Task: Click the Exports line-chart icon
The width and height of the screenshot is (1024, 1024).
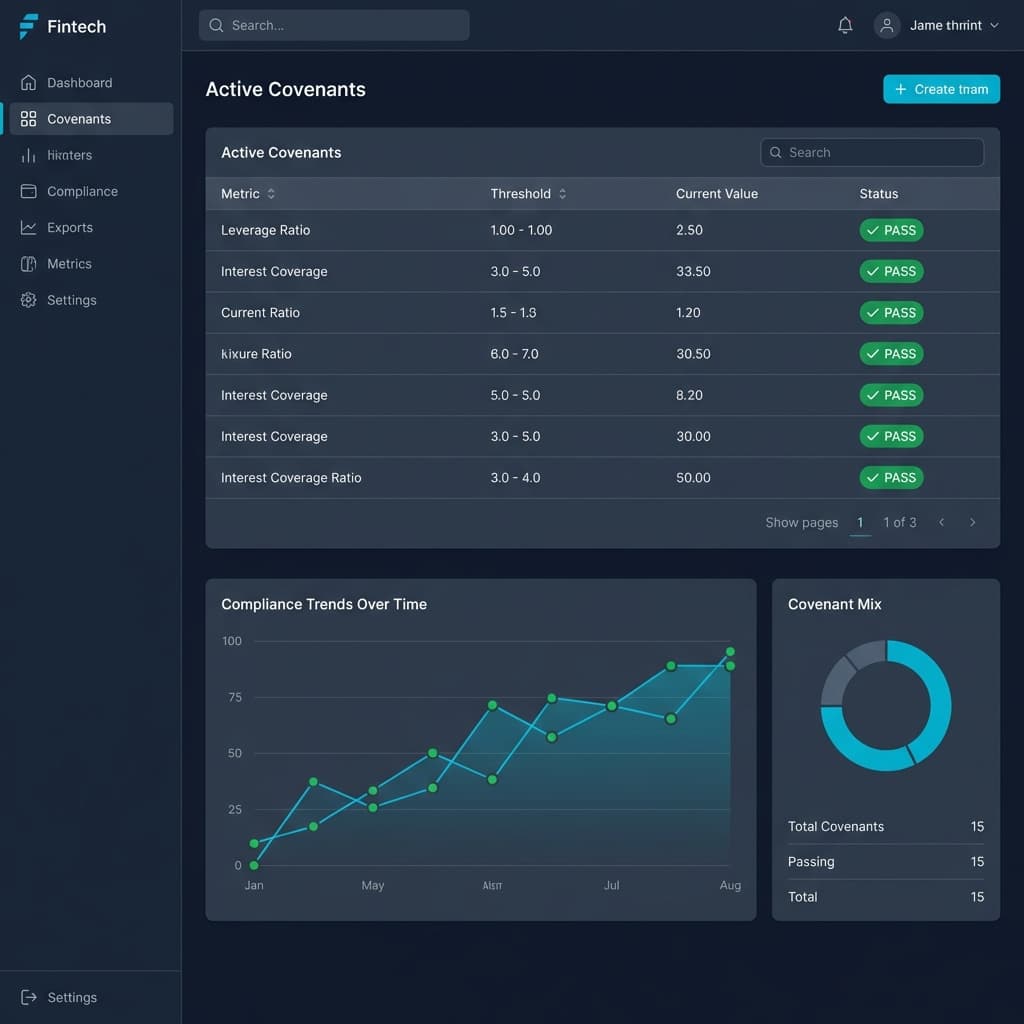Action: pos(28,227)
